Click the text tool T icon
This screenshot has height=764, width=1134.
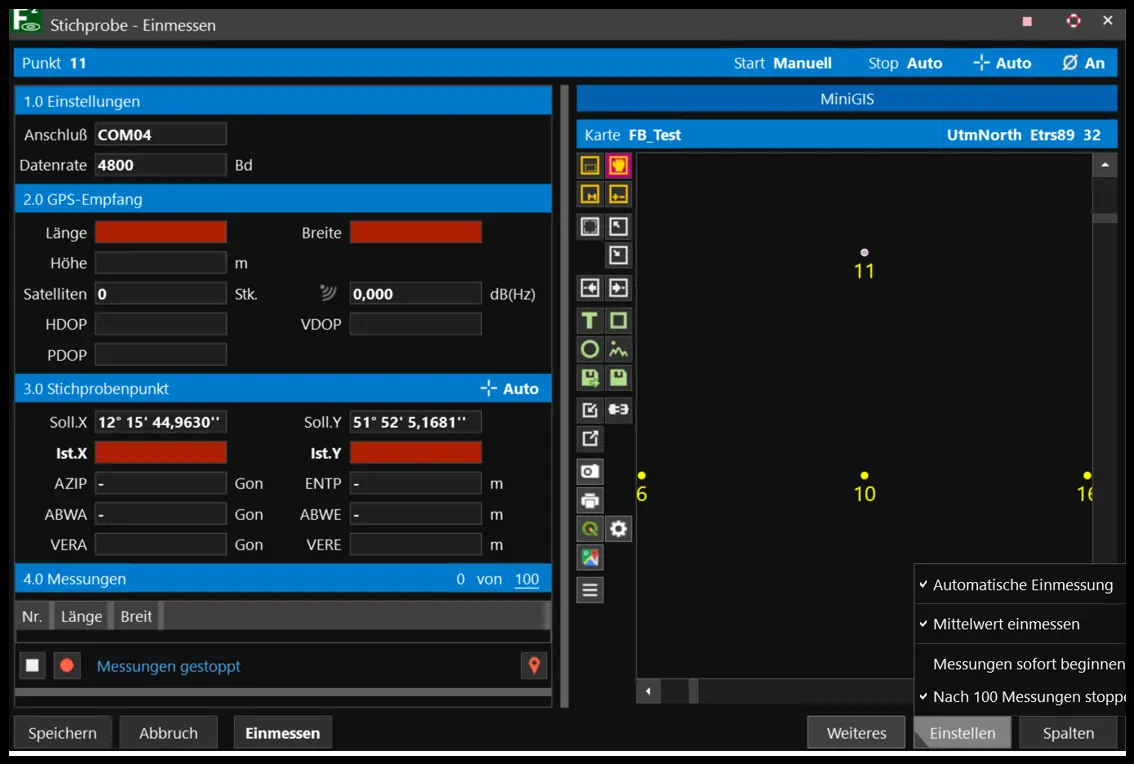(x=590, y=321)
